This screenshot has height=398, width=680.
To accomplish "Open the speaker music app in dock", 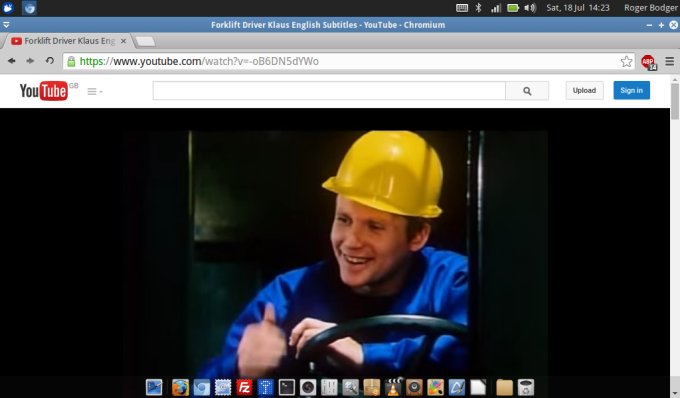I will click(x=414, y=387).
